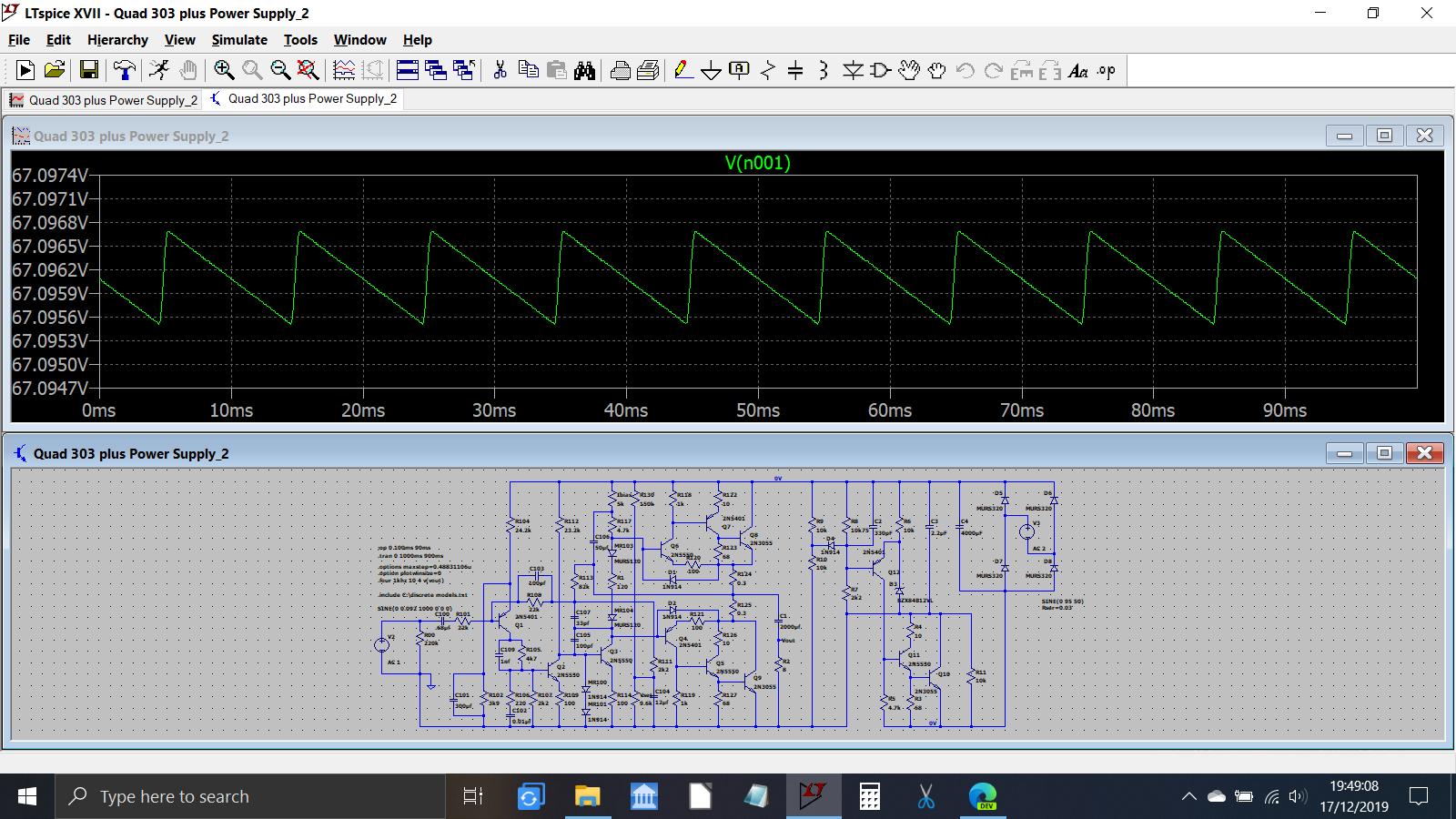Click the autorange waveform icon

point(344,70)
